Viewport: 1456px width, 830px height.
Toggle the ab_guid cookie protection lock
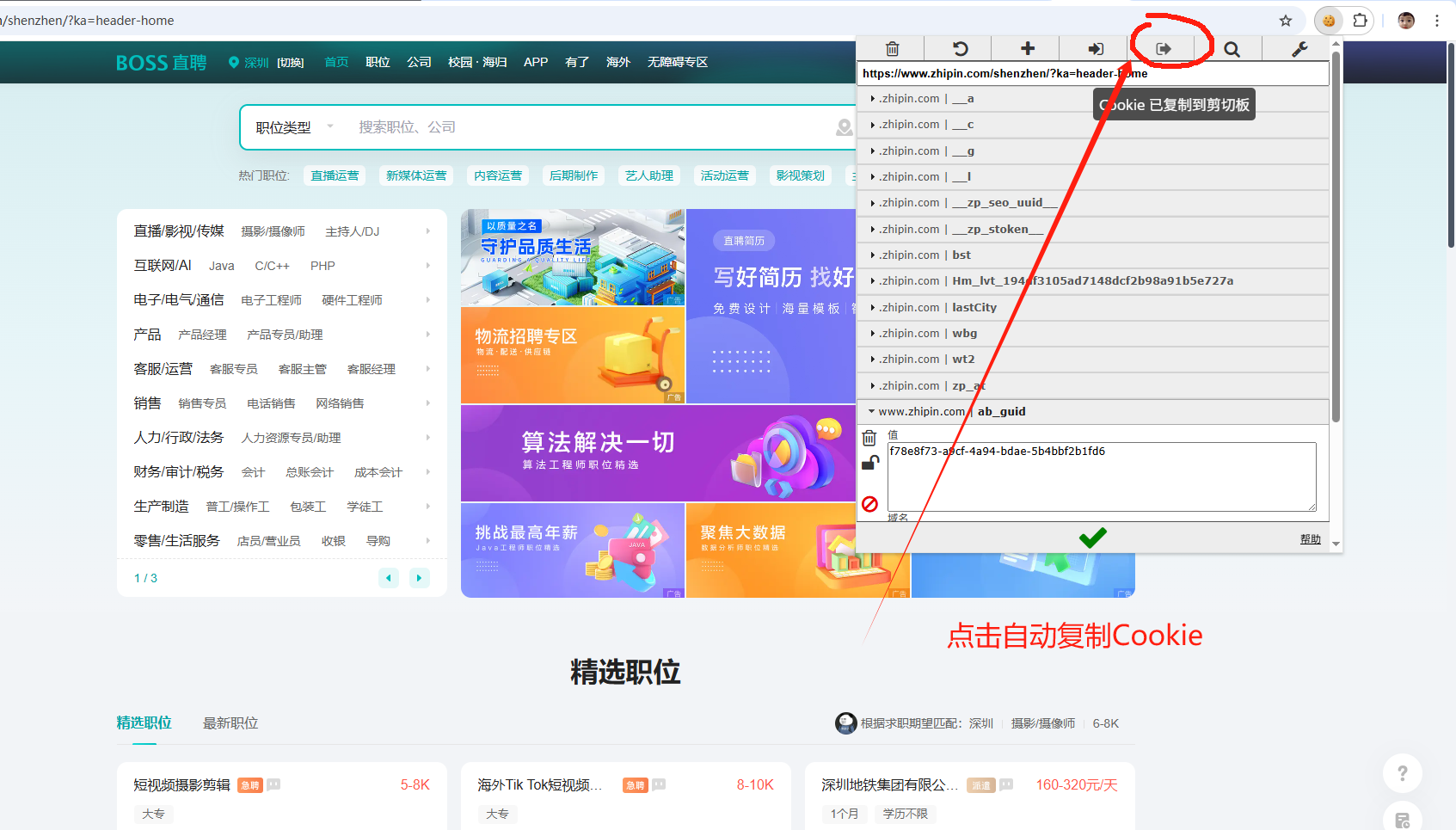869,464
